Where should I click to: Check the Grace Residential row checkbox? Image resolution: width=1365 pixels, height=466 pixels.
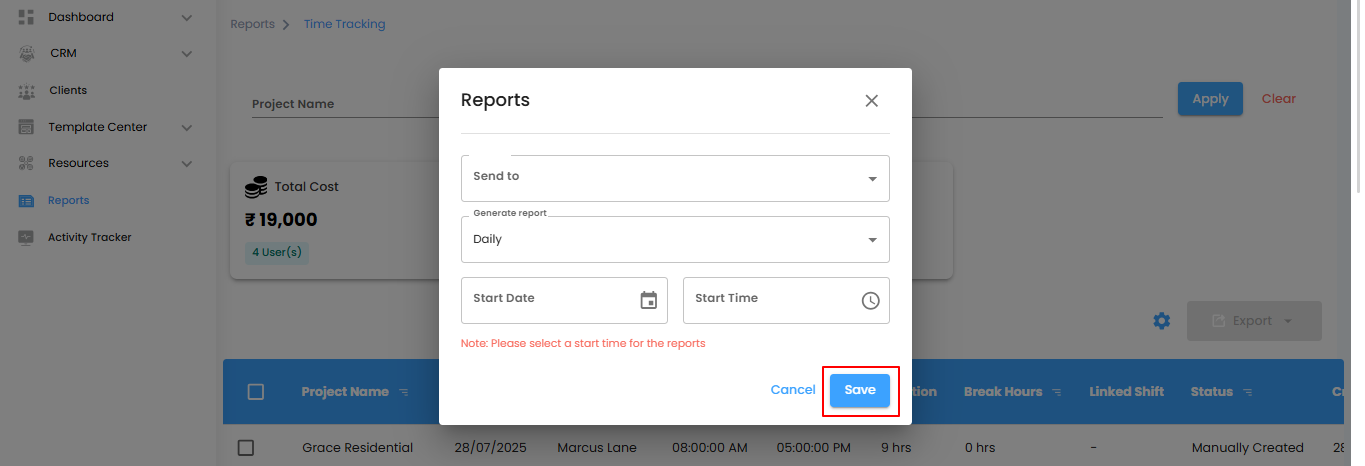246,448
